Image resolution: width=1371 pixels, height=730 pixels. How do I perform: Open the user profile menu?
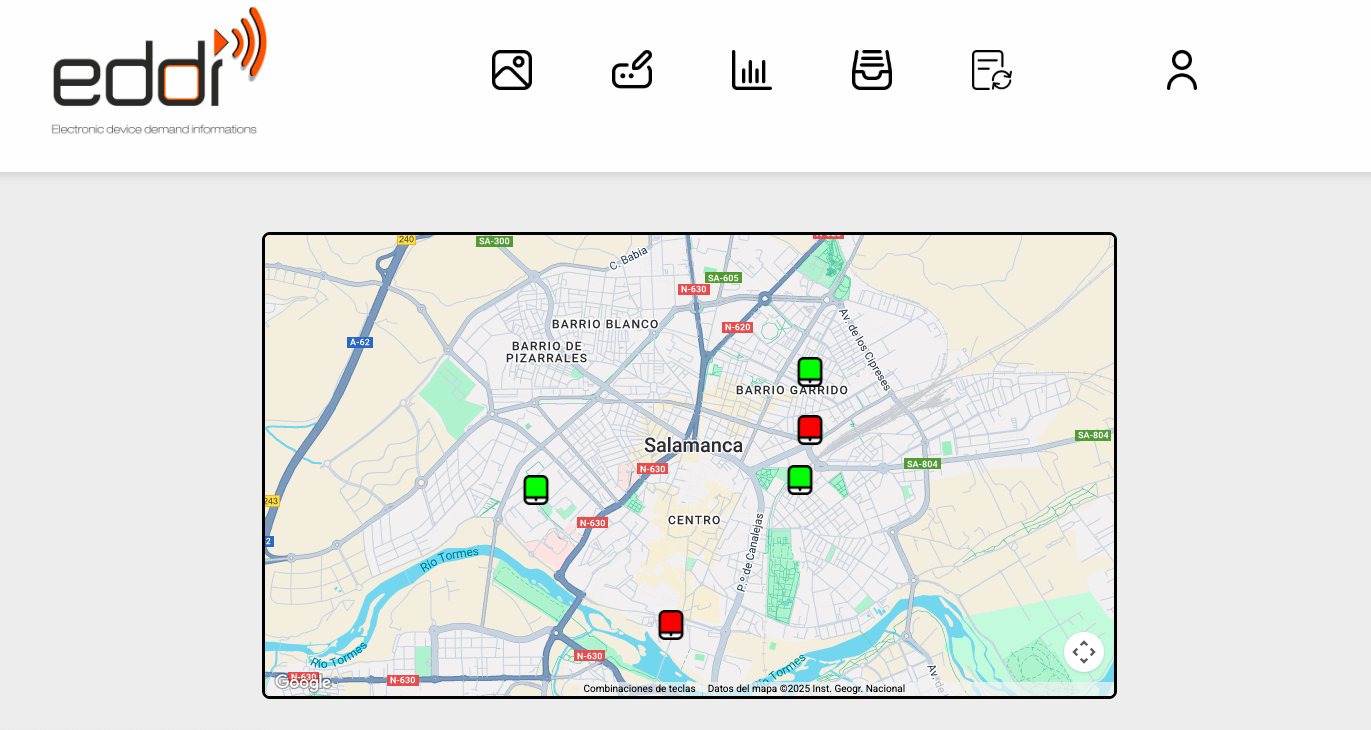1182,70
